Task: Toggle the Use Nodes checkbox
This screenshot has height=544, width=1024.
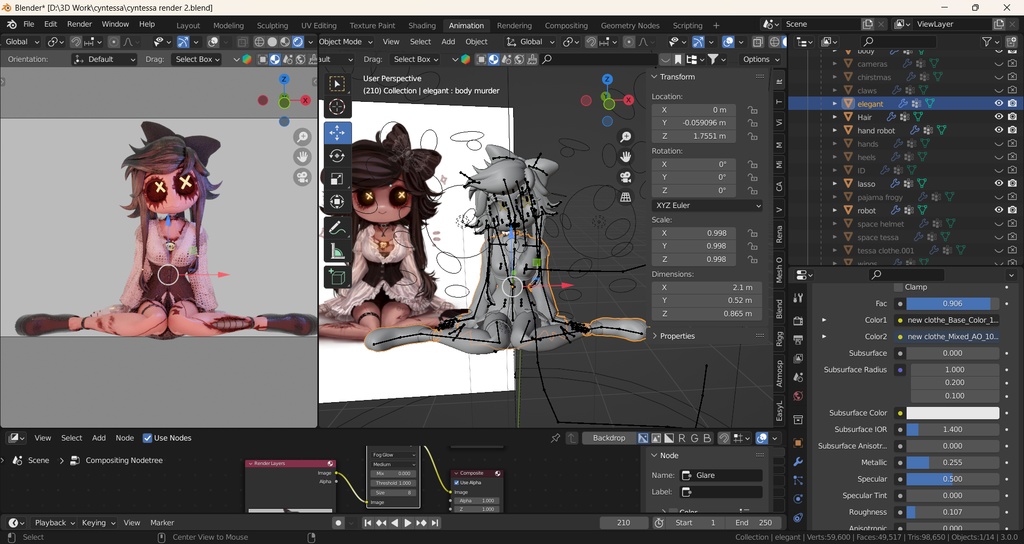Action: coord(148,438)
